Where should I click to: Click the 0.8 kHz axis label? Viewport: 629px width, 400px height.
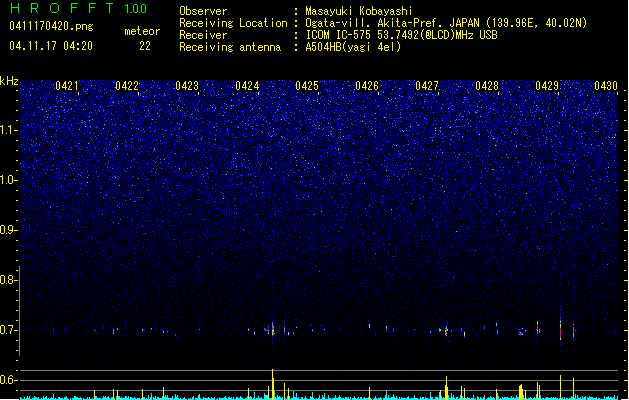(x=8, y=280)
